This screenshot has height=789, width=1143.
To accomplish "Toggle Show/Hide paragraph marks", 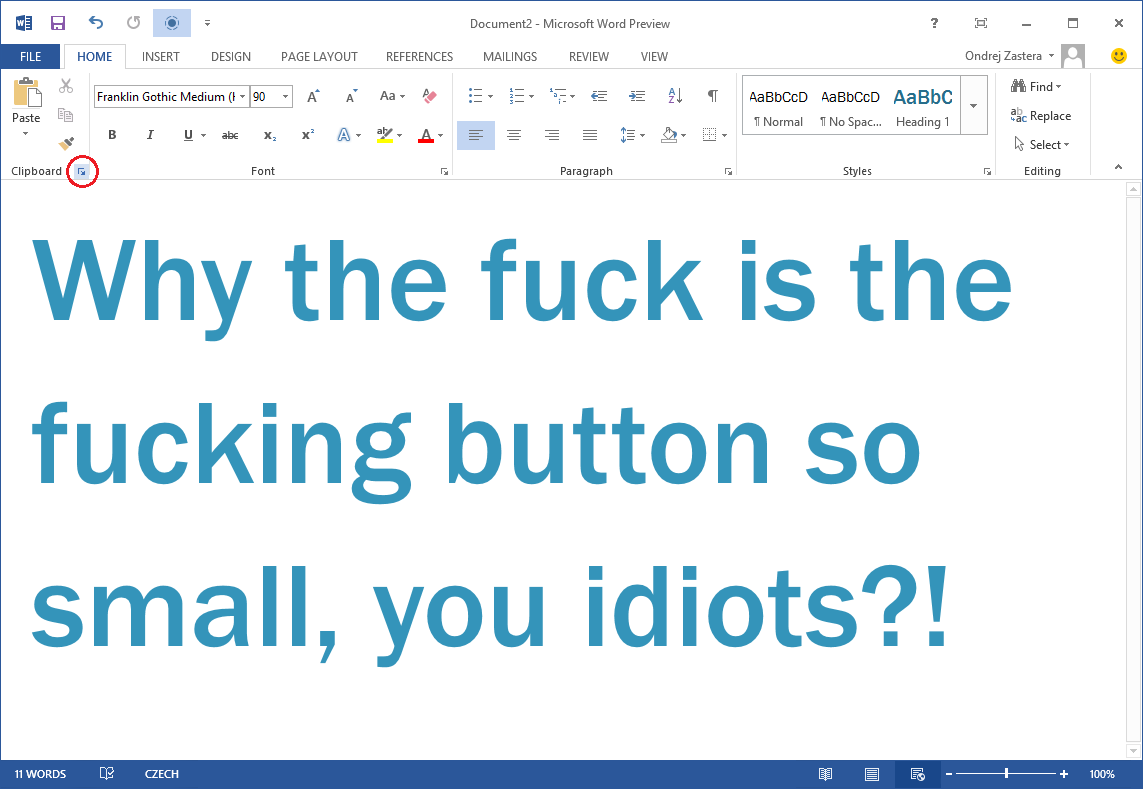I will point(712,97).
